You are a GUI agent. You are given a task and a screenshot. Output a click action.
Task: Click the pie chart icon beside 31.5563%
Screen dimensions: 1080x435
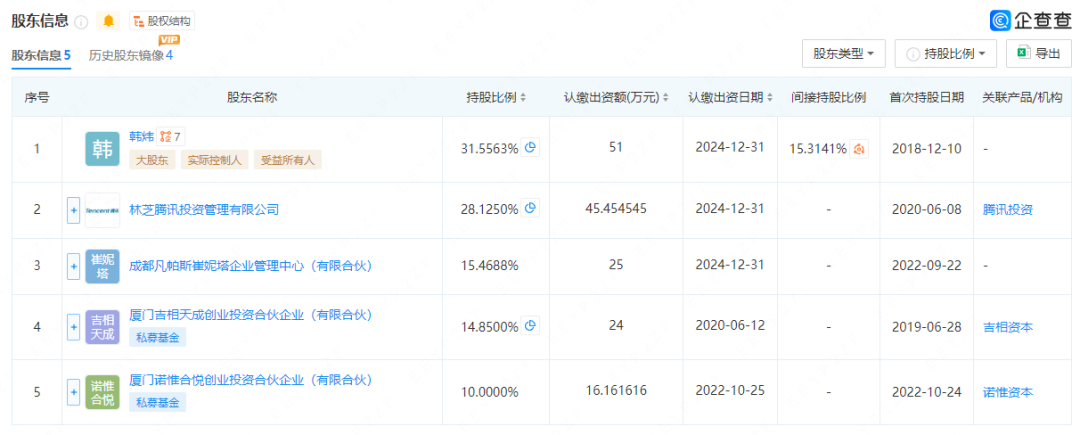[531, 148]
